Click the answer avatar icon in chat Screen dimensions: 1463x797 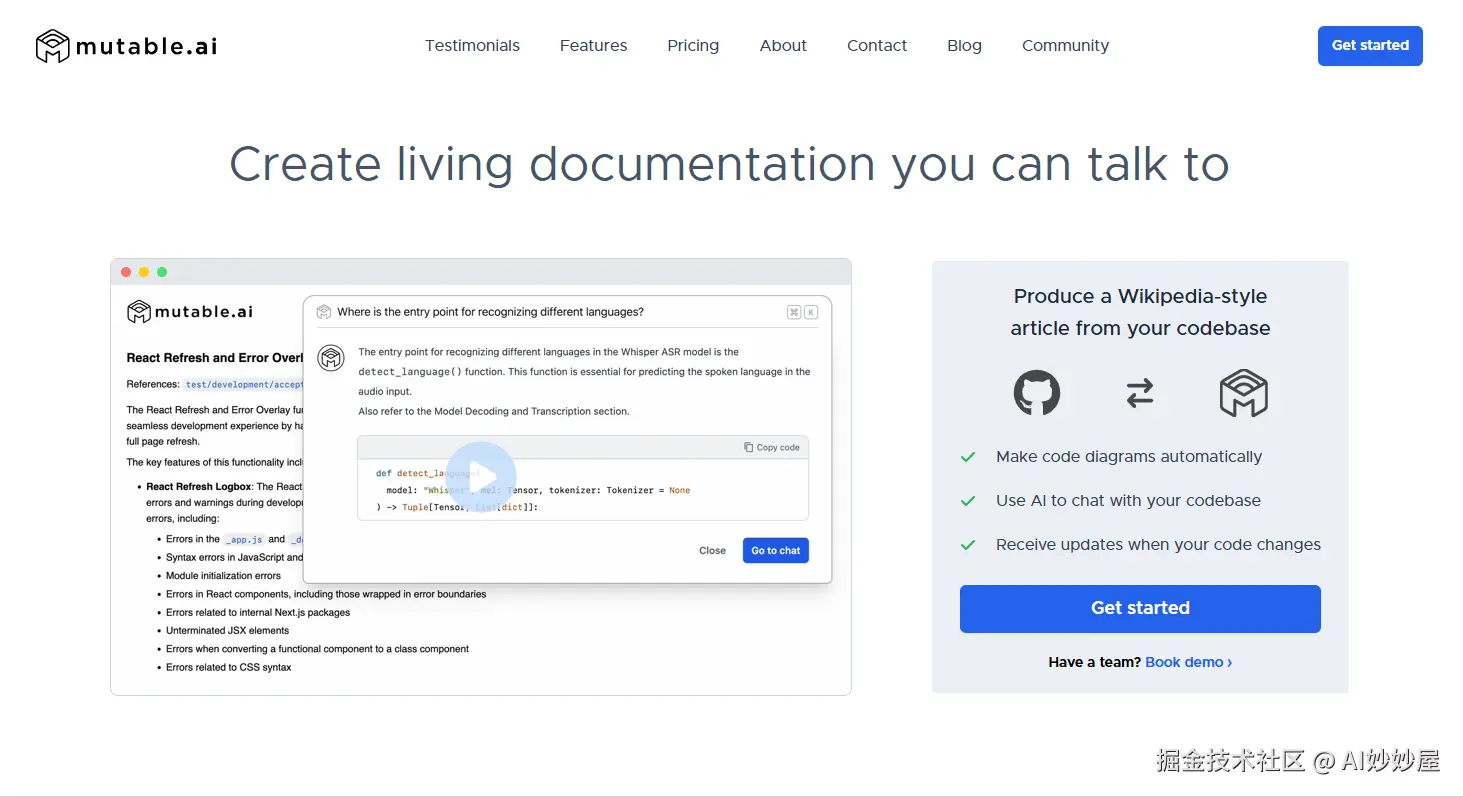tap(331, 358)
